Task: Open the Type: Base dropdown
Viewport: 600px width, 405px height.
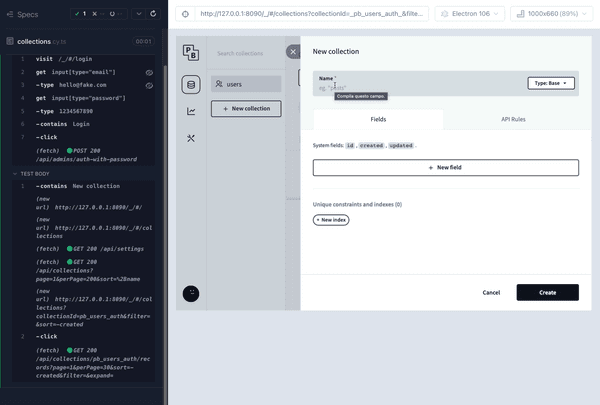Action: [551, 83]
